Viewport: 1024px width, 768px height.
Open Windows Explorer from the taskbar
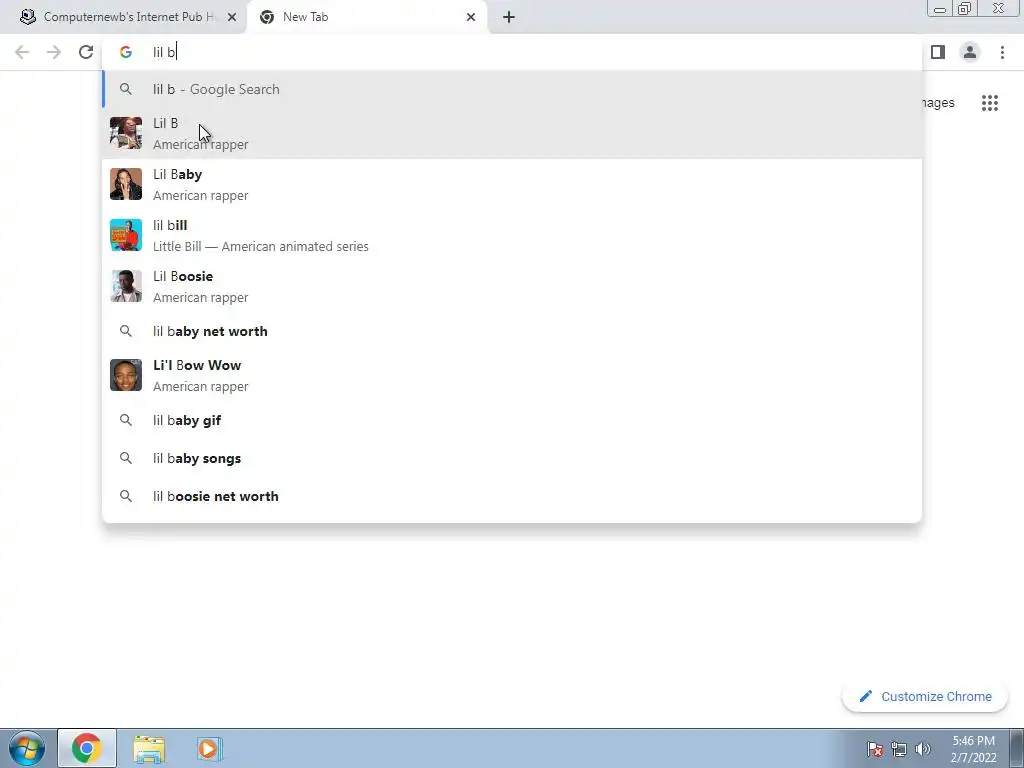pos(149,748)
